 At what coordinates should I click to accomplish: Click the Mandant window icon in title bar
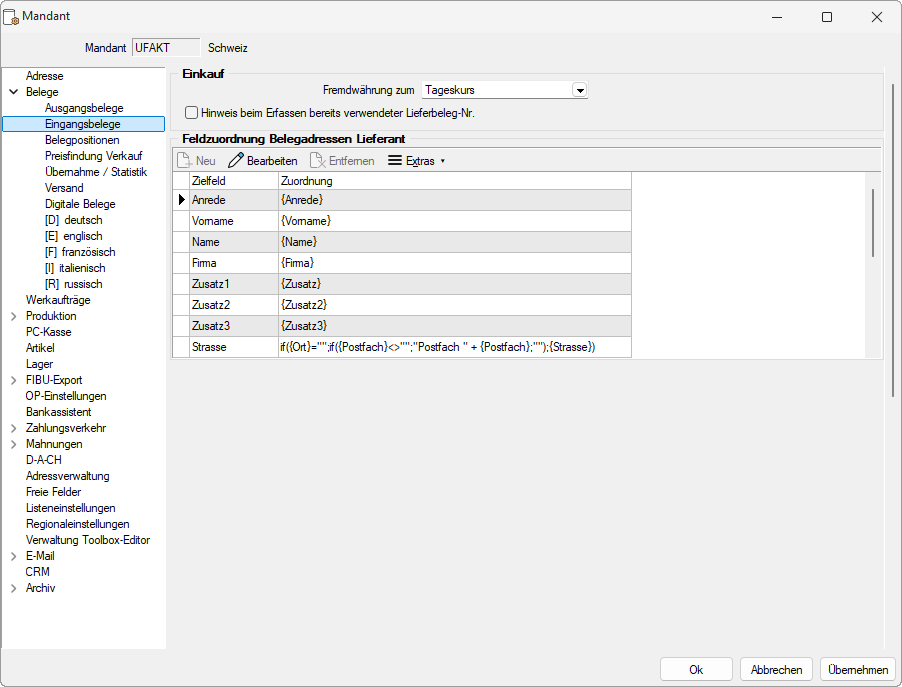12,17
